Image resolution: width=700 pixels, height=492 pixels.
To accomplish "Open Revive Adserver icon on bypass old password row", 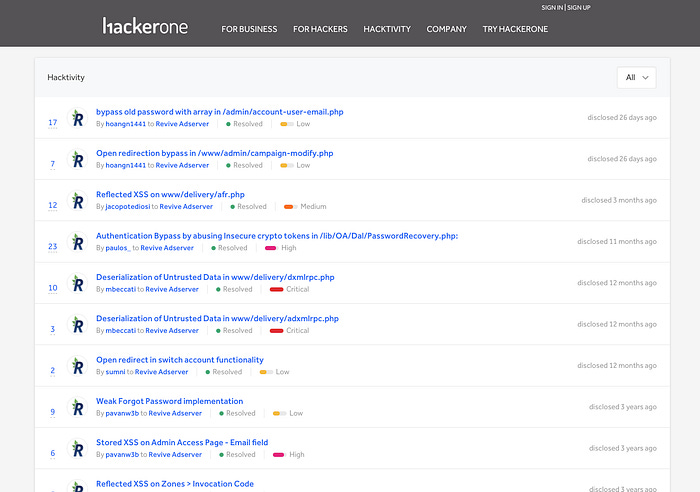I will click(77, 118).
